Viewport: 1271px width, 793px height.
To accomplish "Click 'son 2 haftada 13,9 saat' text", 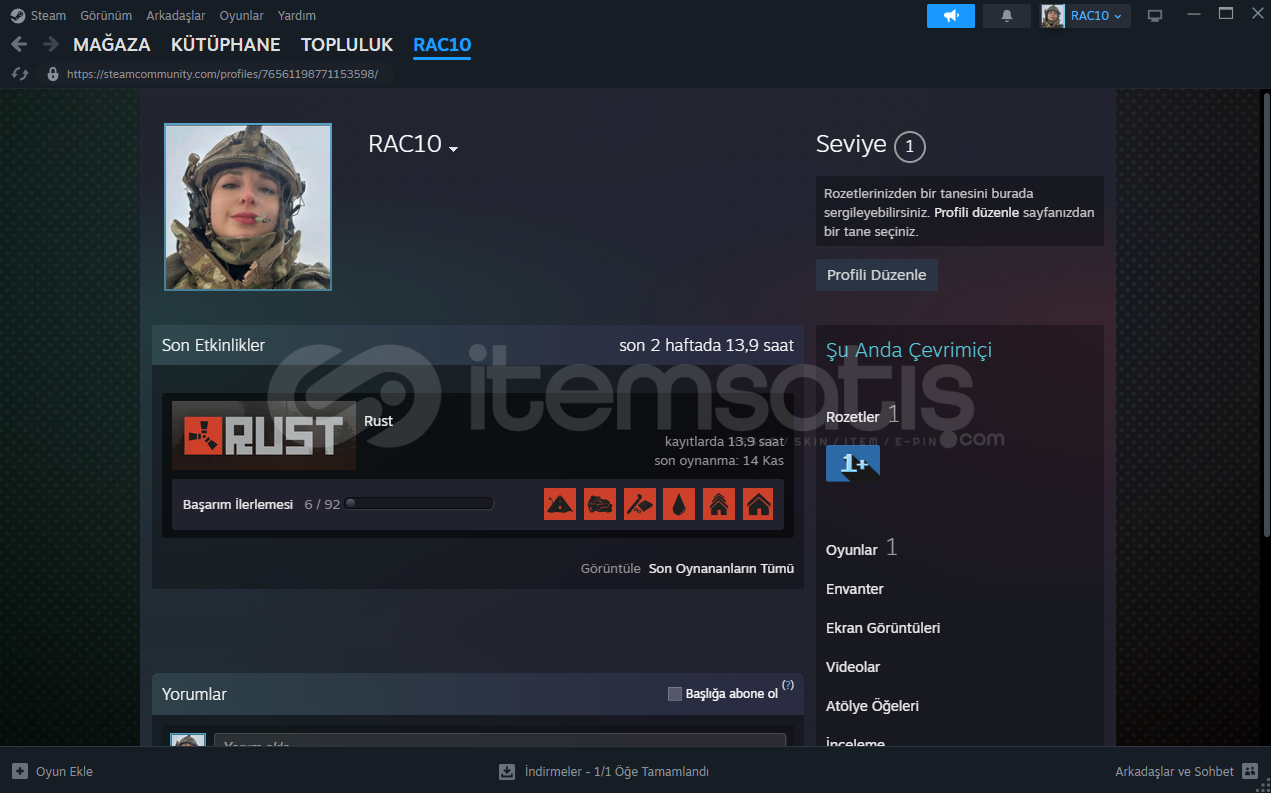I will point(706,345).
